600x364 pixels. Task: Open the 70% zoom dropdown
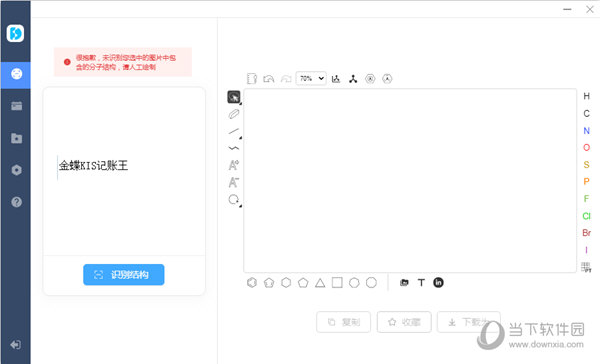pos(311,78)
